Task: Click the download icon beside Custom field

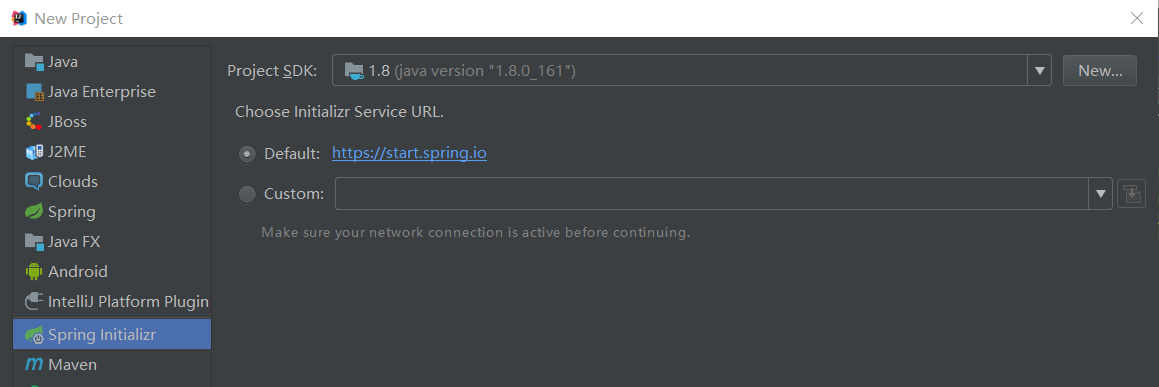Action: click(1131, 194)
